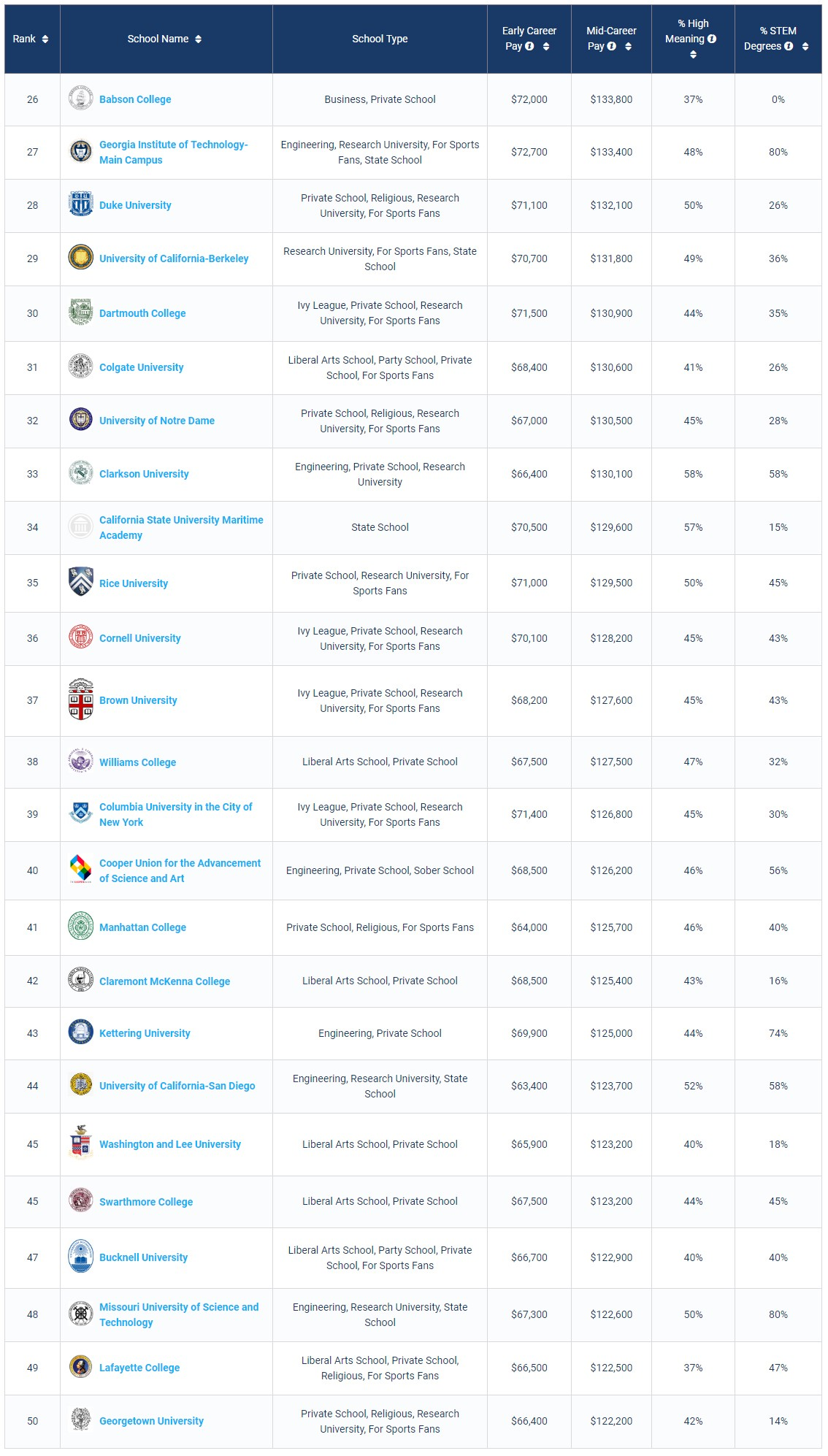This screenshot has width=828, height=1456.
Task: Sort by % High Meaning arrows
Action: [693, 55]
